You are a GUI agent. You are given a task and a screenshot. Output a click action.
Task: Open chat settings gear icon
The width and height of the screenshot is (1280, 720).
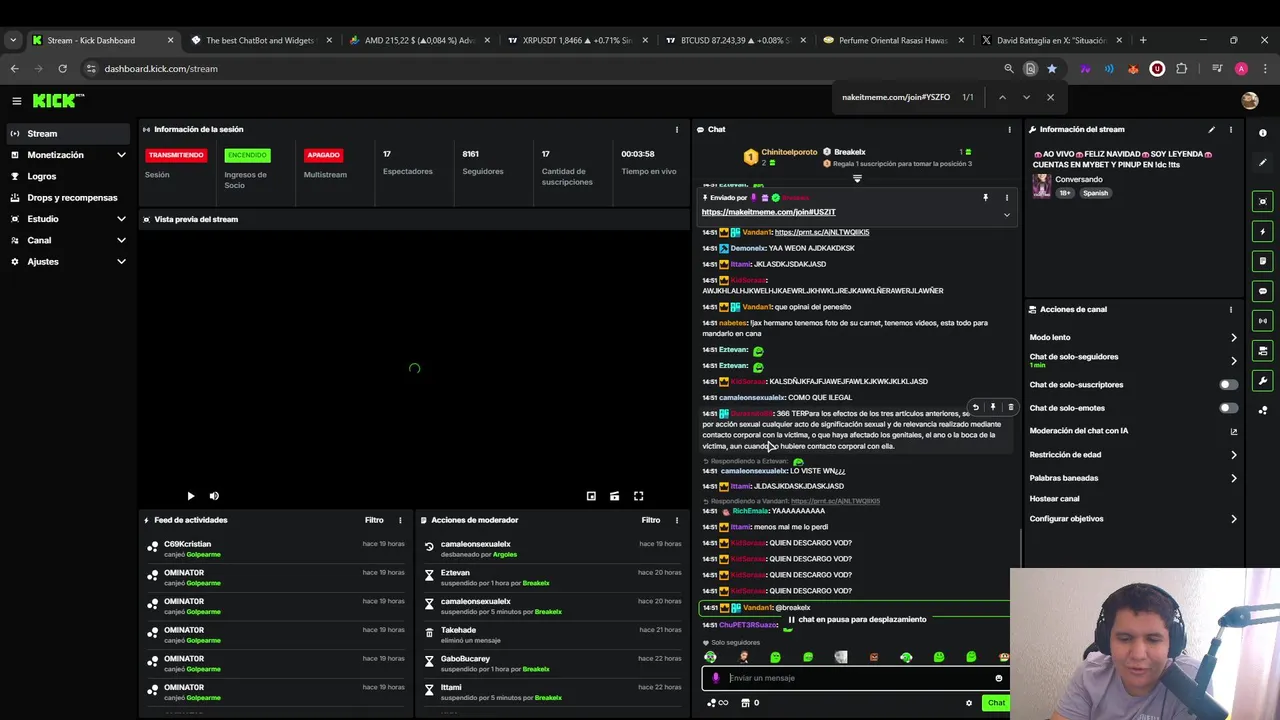click(x=969, y=703)
